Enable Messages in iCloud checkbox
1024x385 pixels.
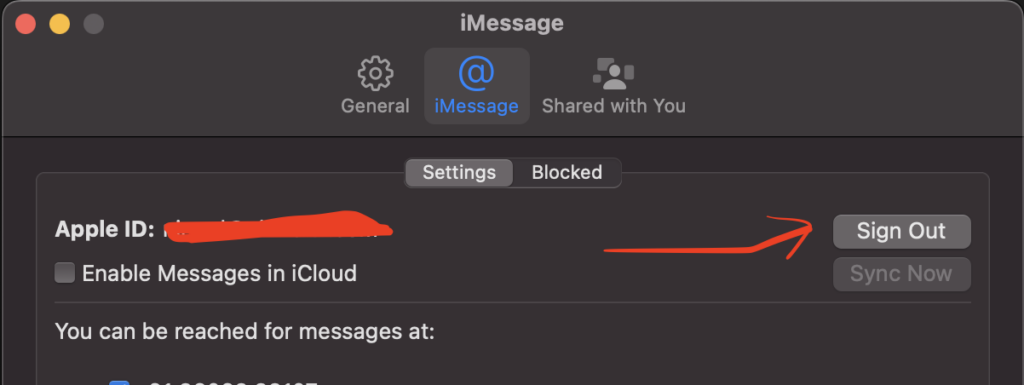coord(65,273)
